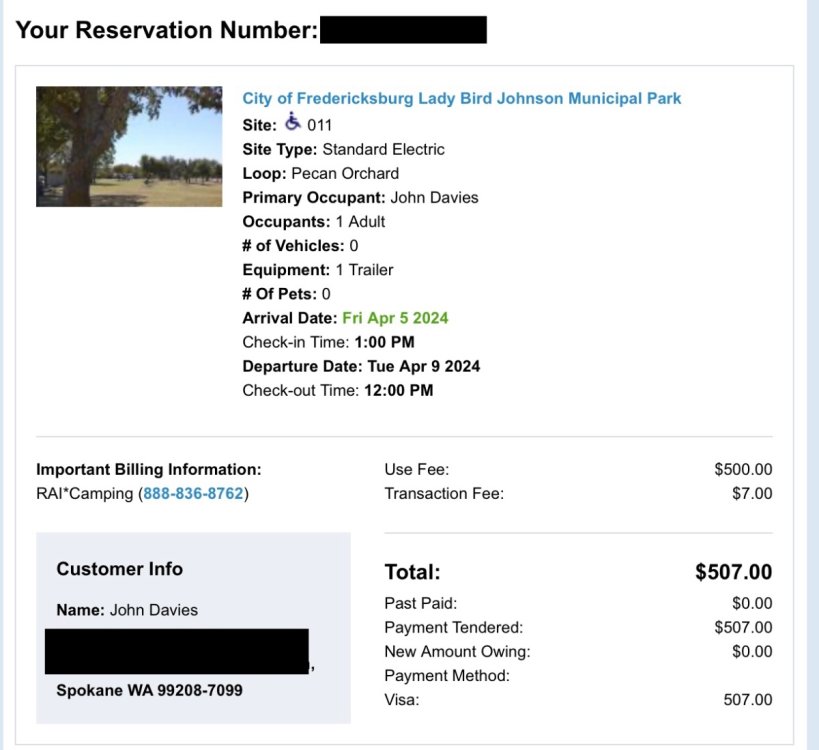The width and height of the screenshot is (819, 750).
Task: Click the 888-836-8762 phone number link
Action: pos(193,493)
